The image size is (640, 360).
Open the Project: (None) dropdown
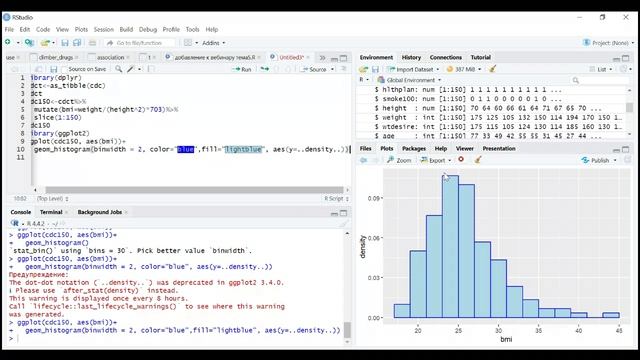click(609, 43)
